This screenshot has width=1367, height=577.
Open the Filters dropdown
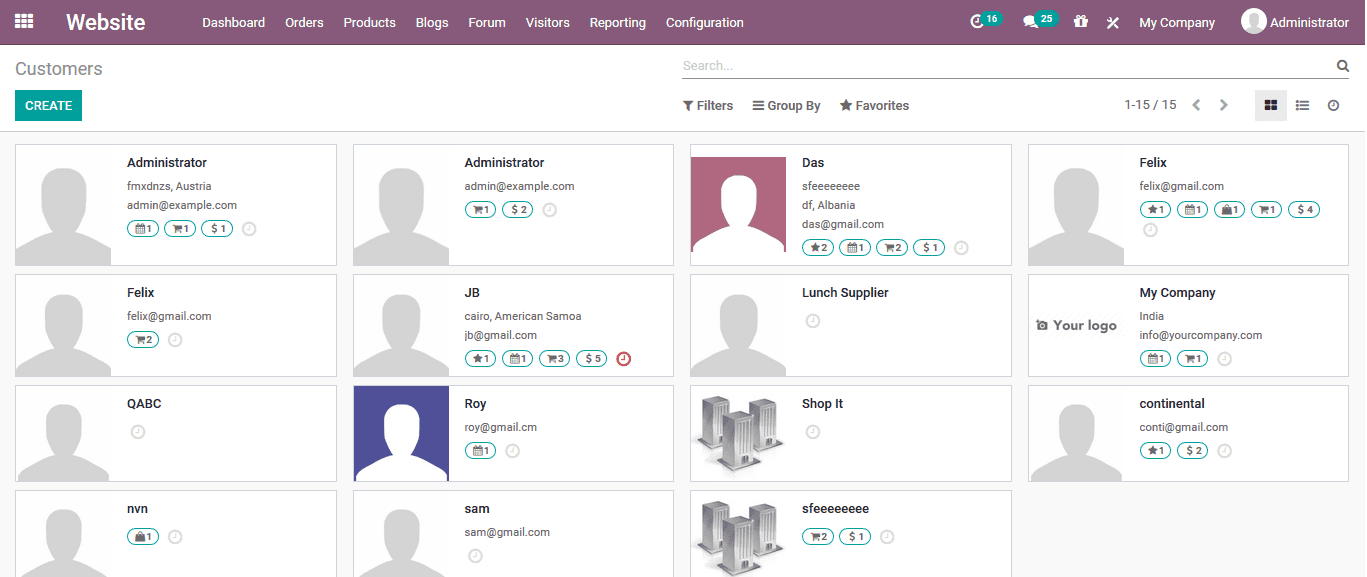click(708, 105)
